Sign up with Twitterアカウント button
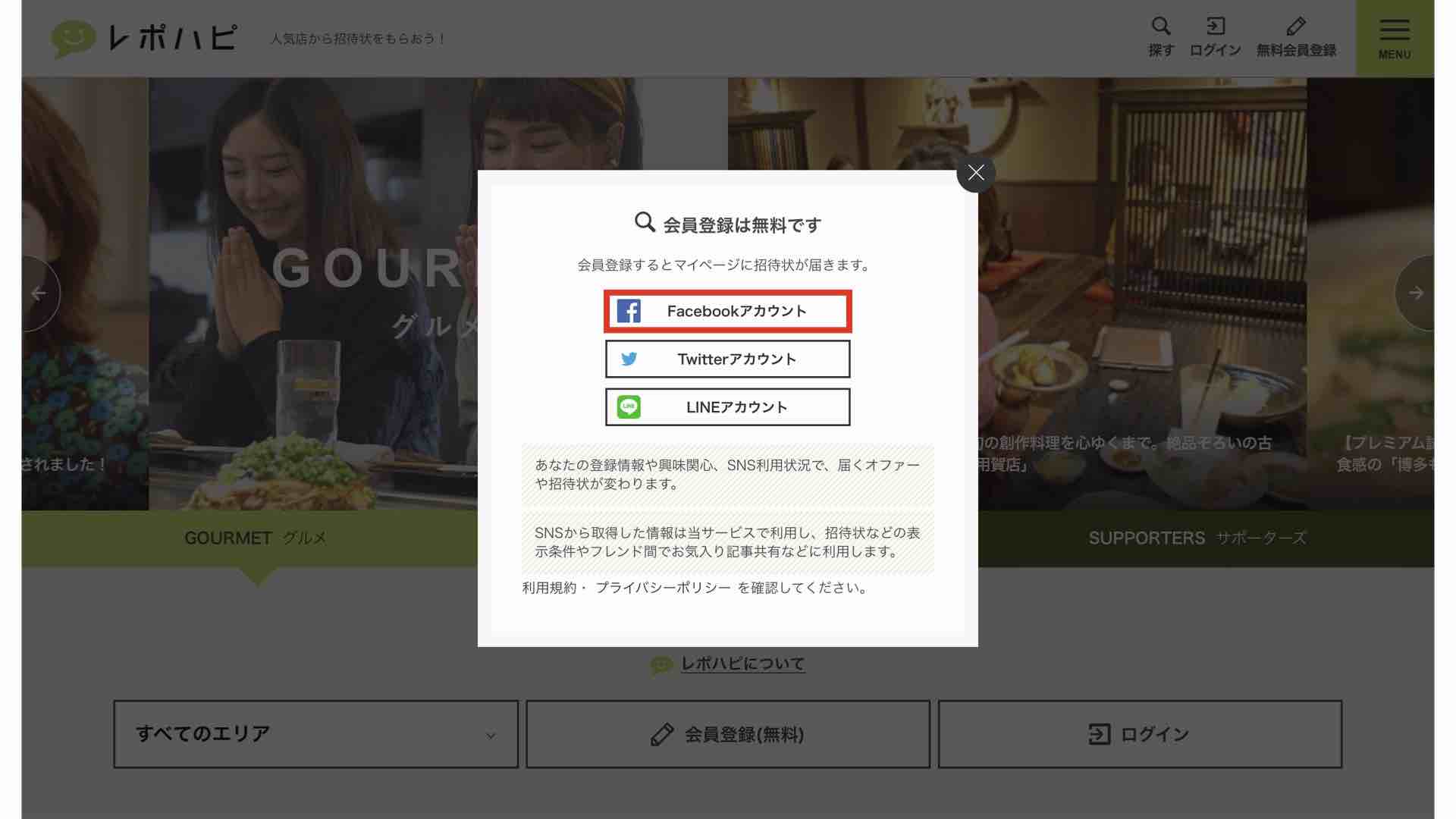This screenshot has height=819, width=1456. point(728,359)
